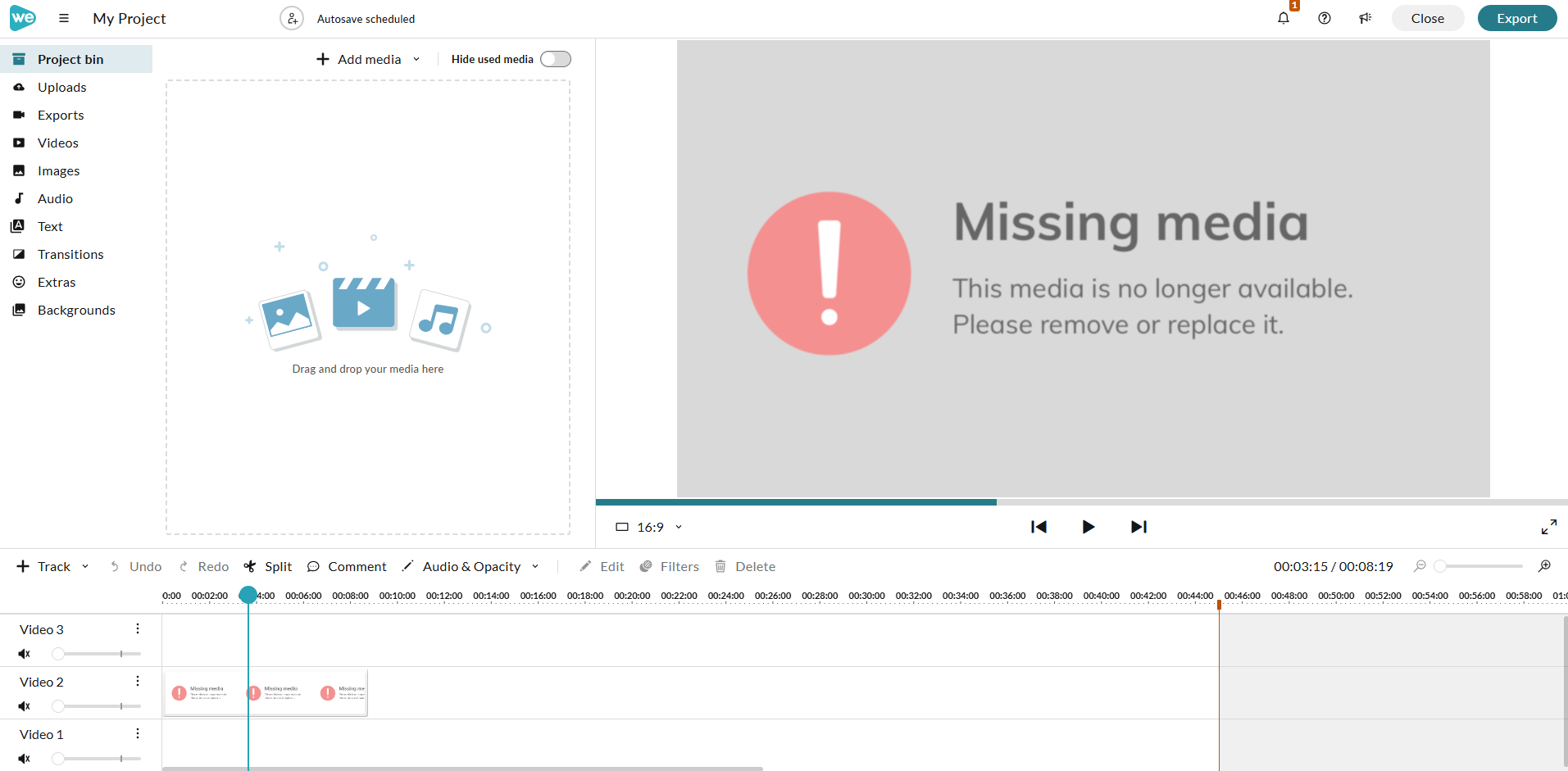Add a Comment to the timeline
The image size is (1568, 771).
click(x=347, y=566)
